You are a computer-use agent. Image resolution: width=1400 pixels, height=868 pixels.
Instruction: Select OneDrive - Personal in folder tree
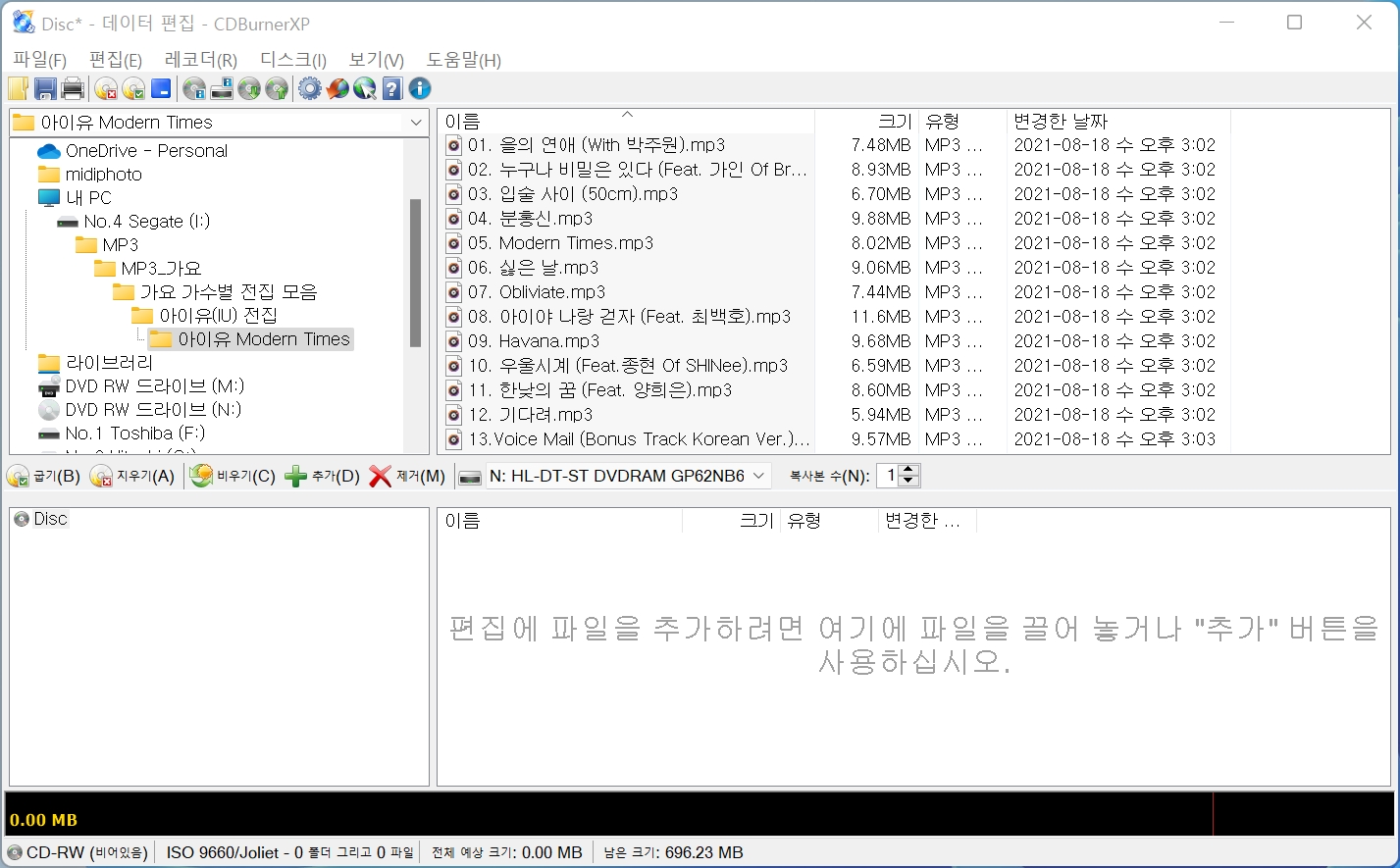coord(146,151)
